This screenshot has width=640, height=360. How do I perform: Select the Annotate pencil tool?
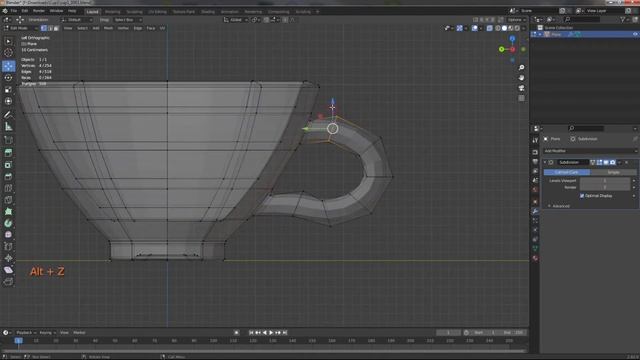tap(8, 115)
